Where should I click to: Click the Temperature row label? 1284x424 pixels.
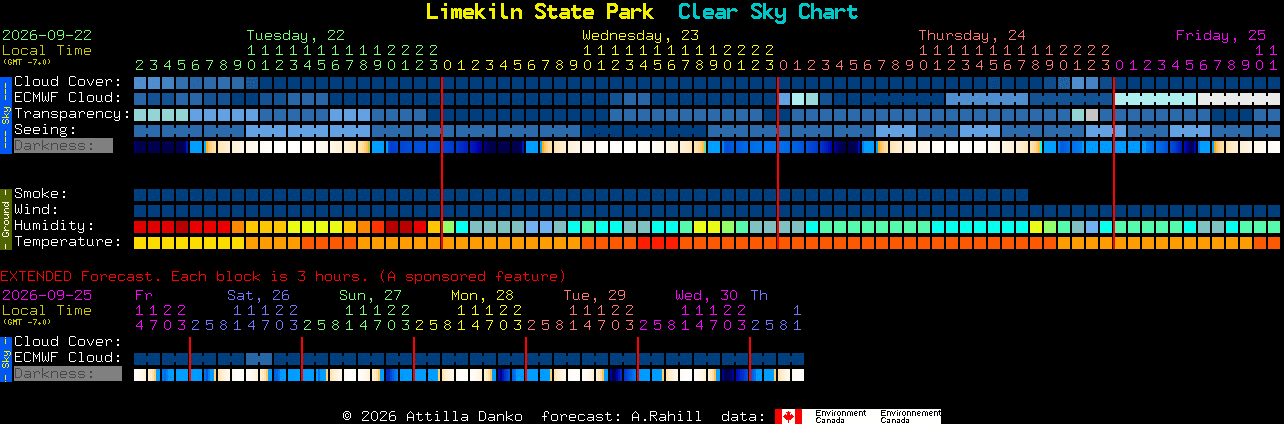(x=67, y=242)
